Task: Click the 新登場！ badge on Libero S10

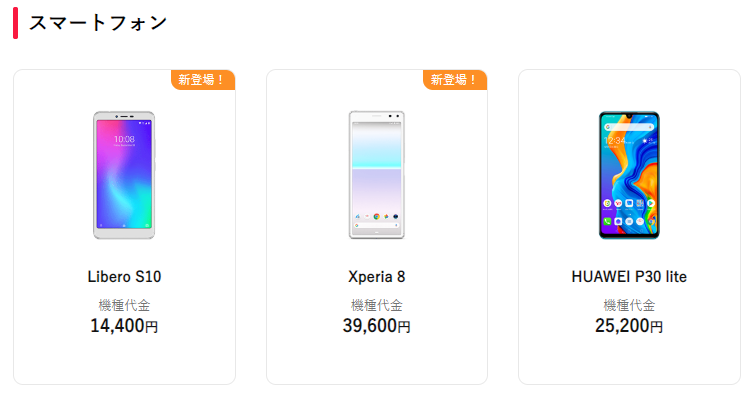Action: point(203,80)
